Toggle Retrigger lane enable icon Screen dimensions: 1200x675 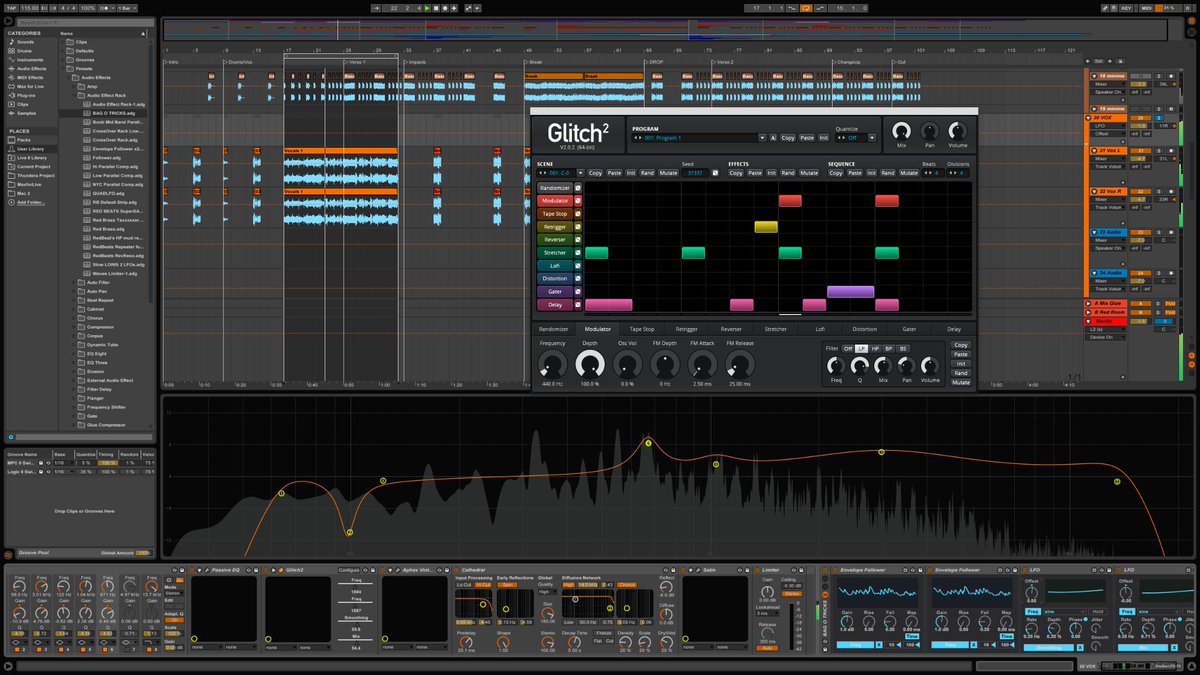(577, 226)
